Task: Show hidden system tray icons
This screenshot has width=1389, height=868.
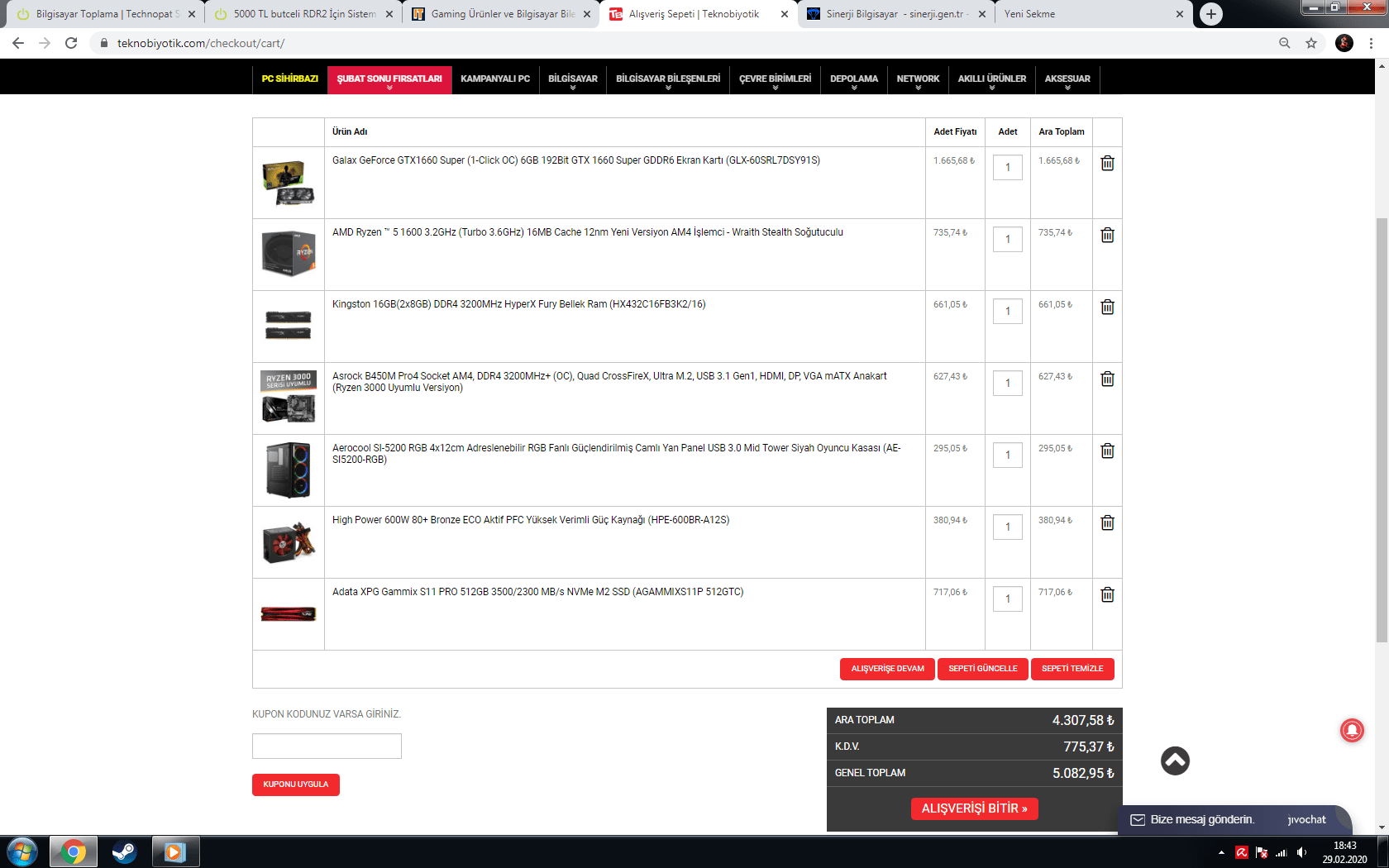Action: (1221, 852)
